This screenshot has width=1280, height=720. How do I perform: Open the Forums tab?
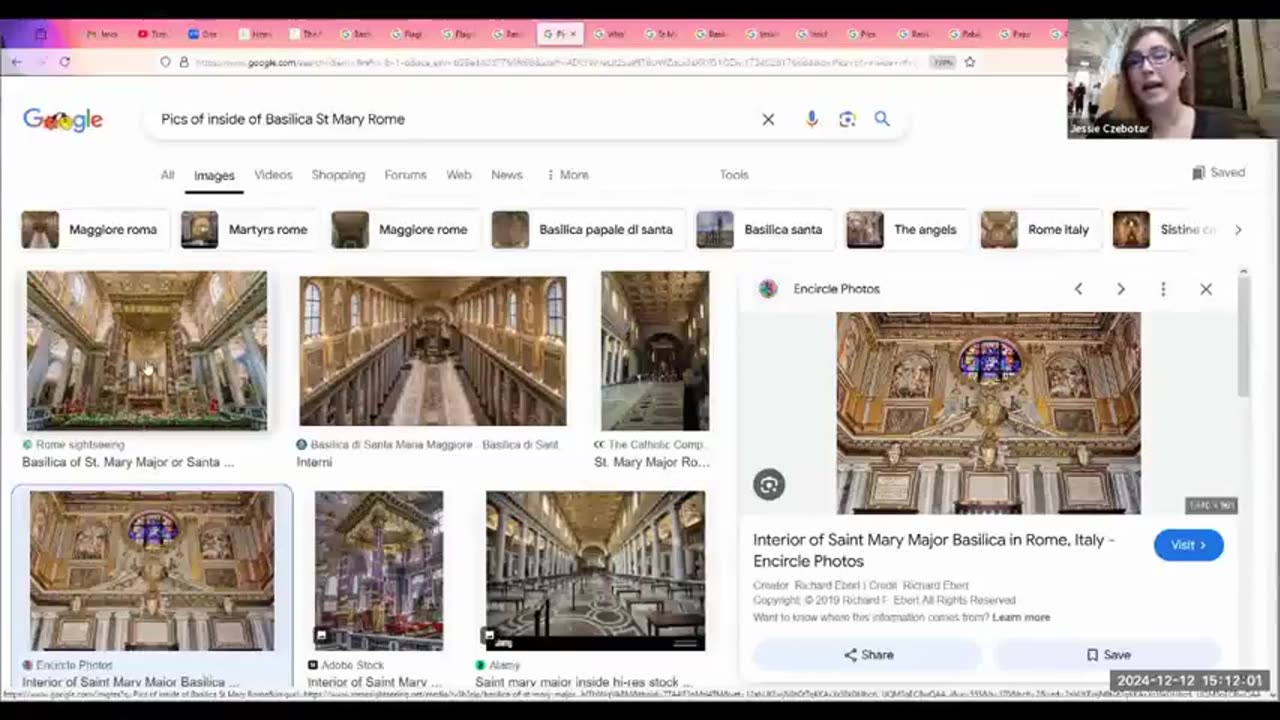tap(405, 174)
